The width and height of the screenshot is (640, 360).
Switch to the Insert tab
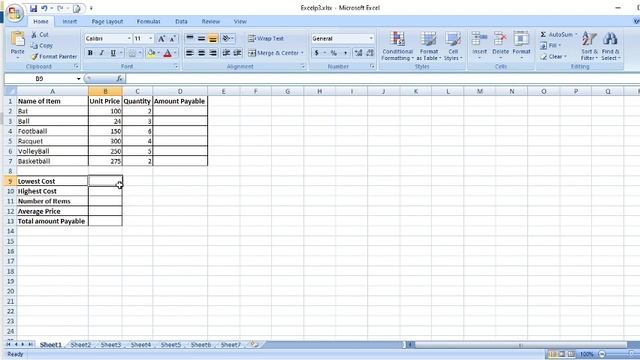tap(69, 21)
